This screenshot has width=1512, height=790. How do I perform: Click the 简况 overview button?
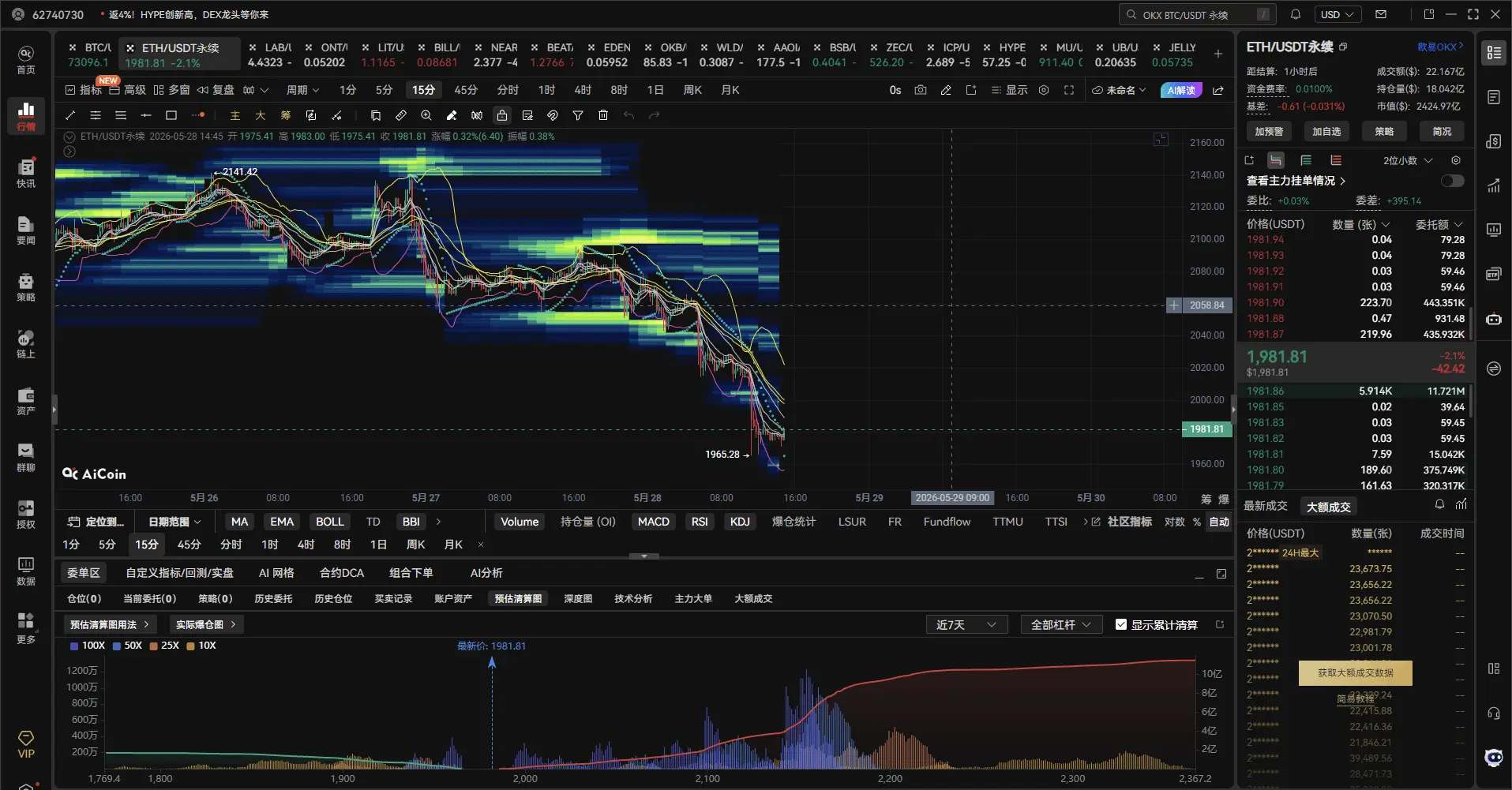pyautogui.click(x=1442, y=132)
